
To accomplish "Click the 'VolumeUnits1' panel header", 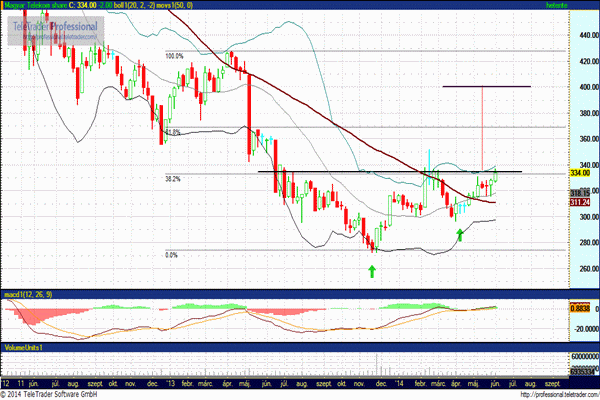I will (23, 347).
